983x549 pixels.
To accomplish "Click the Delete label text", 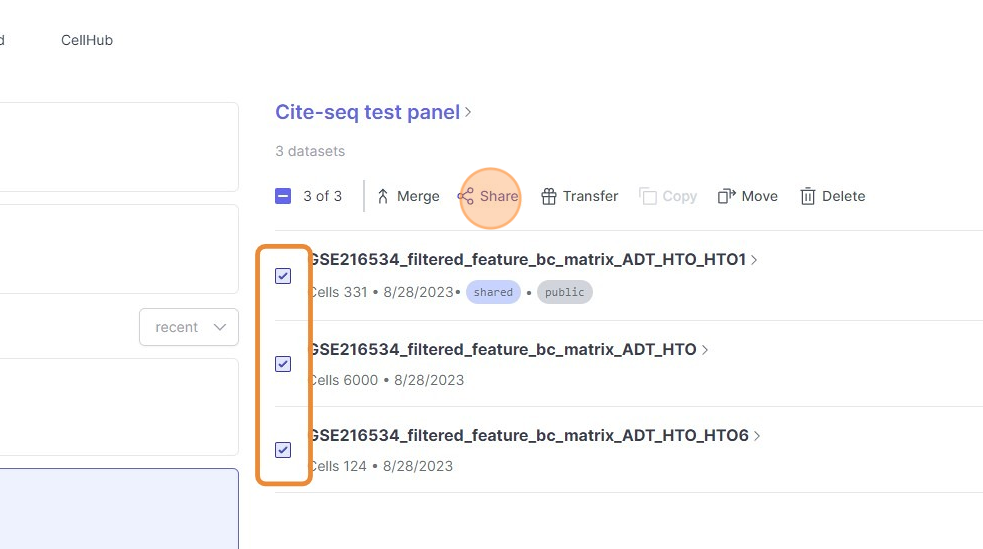I will (x=843, y=196).
